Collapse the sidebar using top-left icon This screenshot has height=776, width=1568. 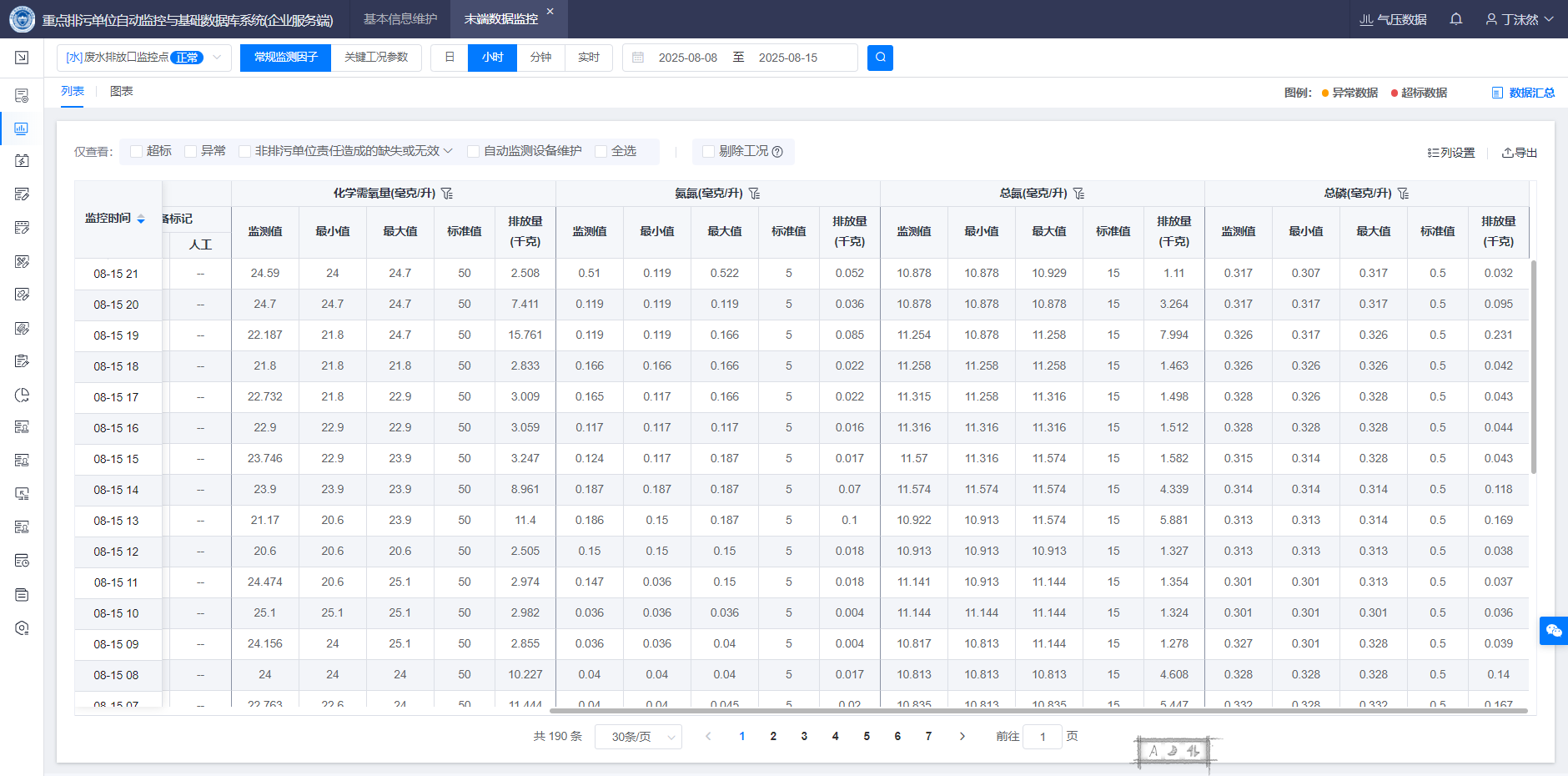22,58
